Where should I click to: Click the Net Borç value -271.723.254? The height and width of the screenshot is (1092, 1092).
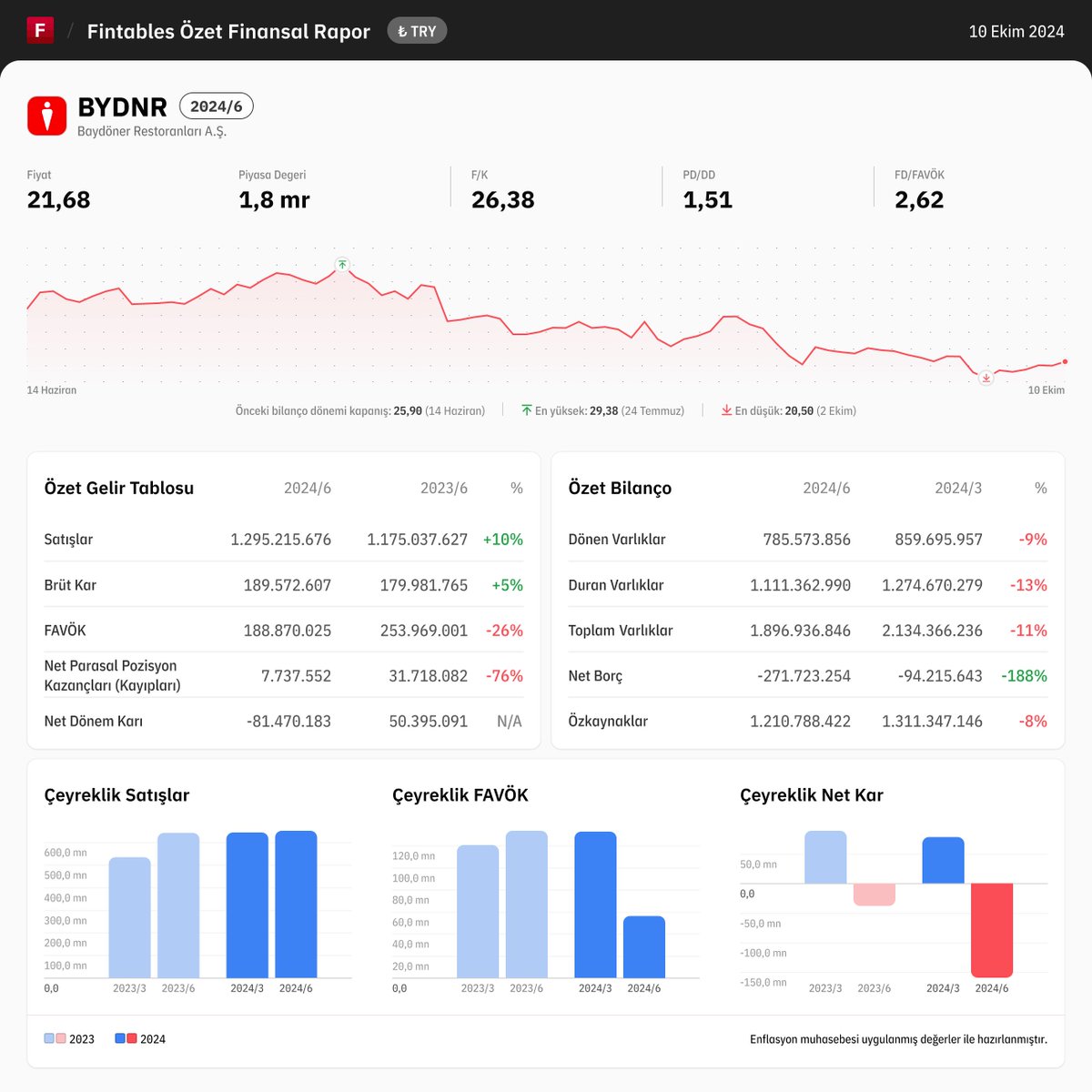click(x=804, y=676)
